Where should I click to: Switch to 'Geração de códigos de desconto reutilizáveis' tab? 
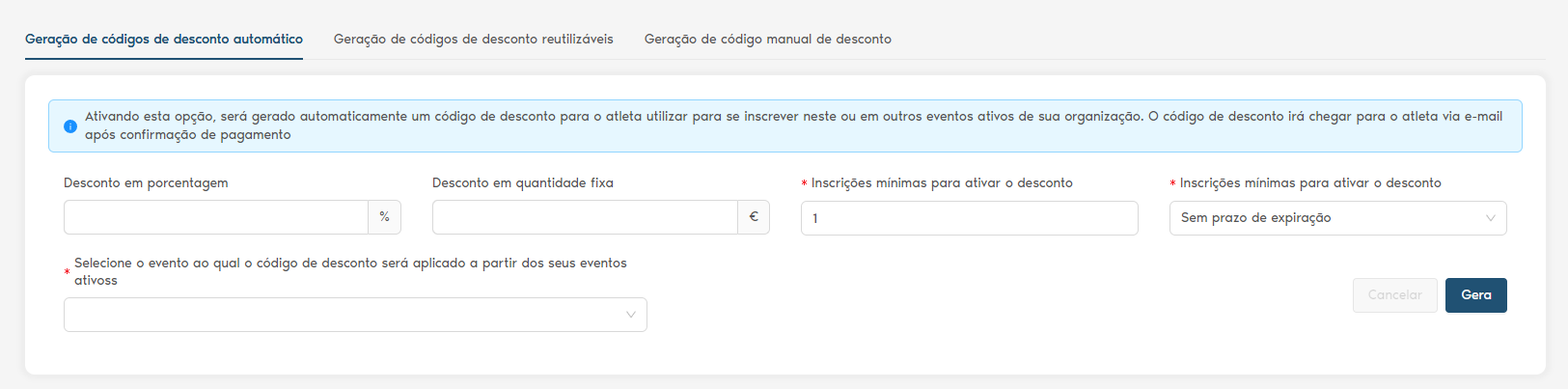tap(473, 40)
